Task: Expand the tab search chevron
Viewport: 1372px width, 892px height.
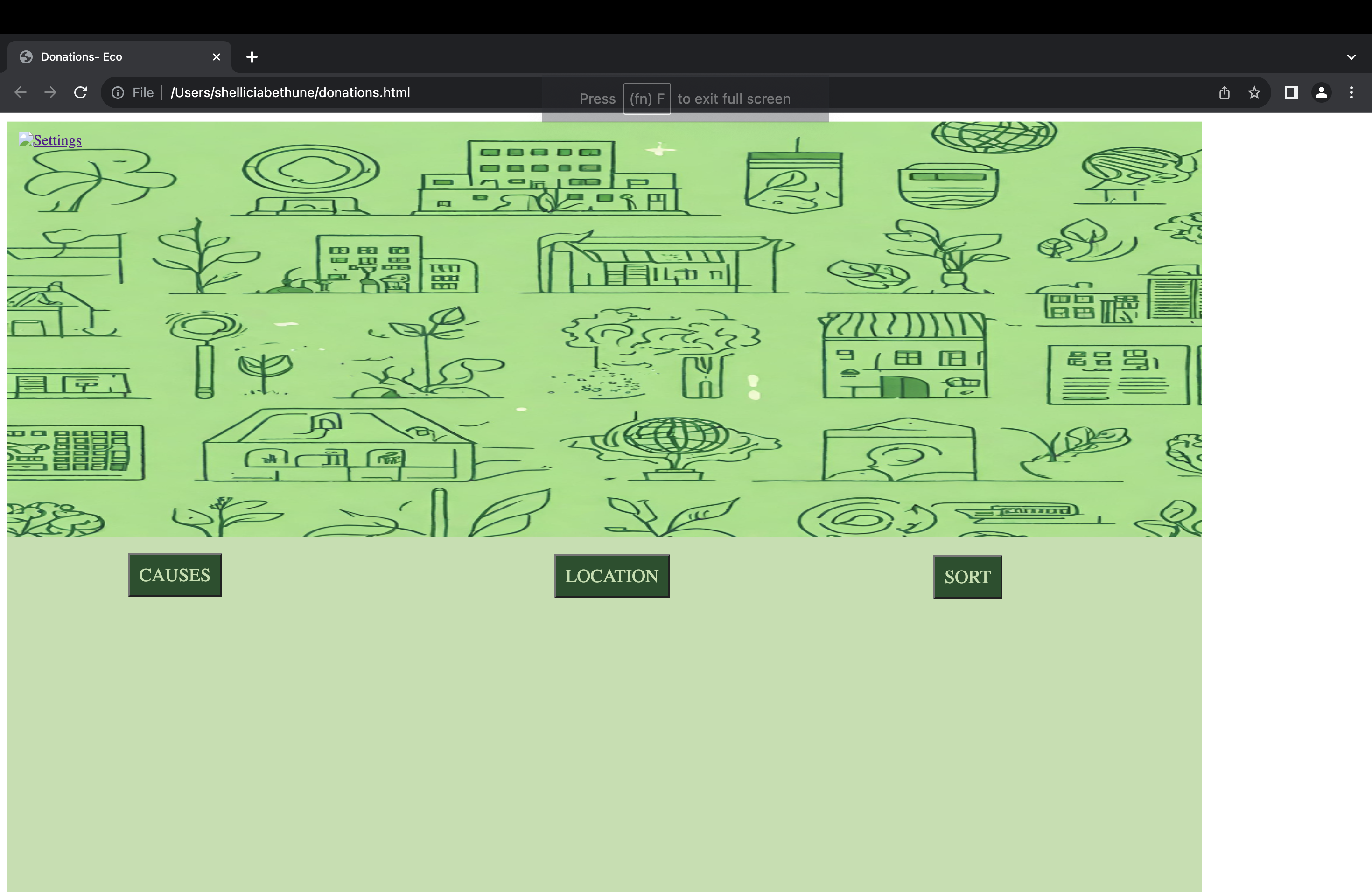Action: coord(1351,57)
